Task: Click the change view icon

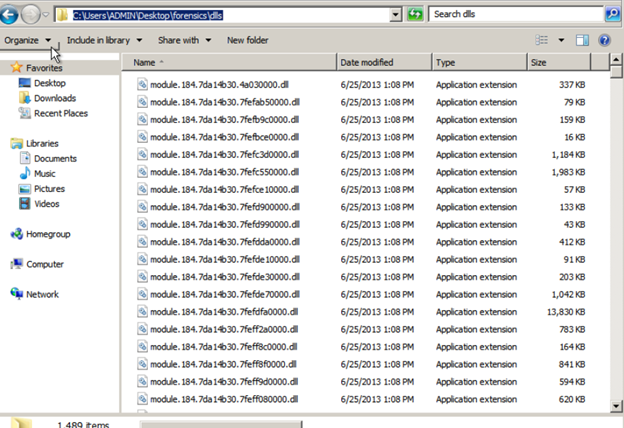Action: coord(543,40)
